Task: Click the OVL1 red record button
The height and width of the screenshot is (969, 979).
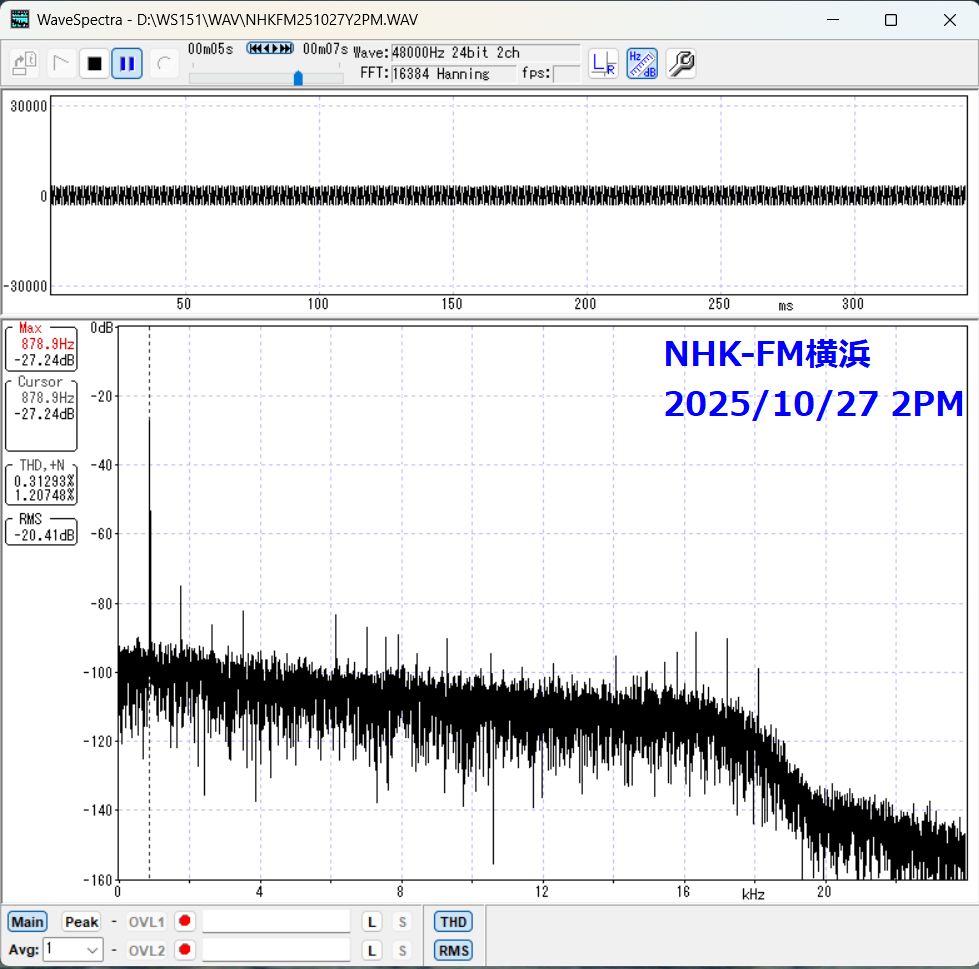Action: [x=184, y=921]
